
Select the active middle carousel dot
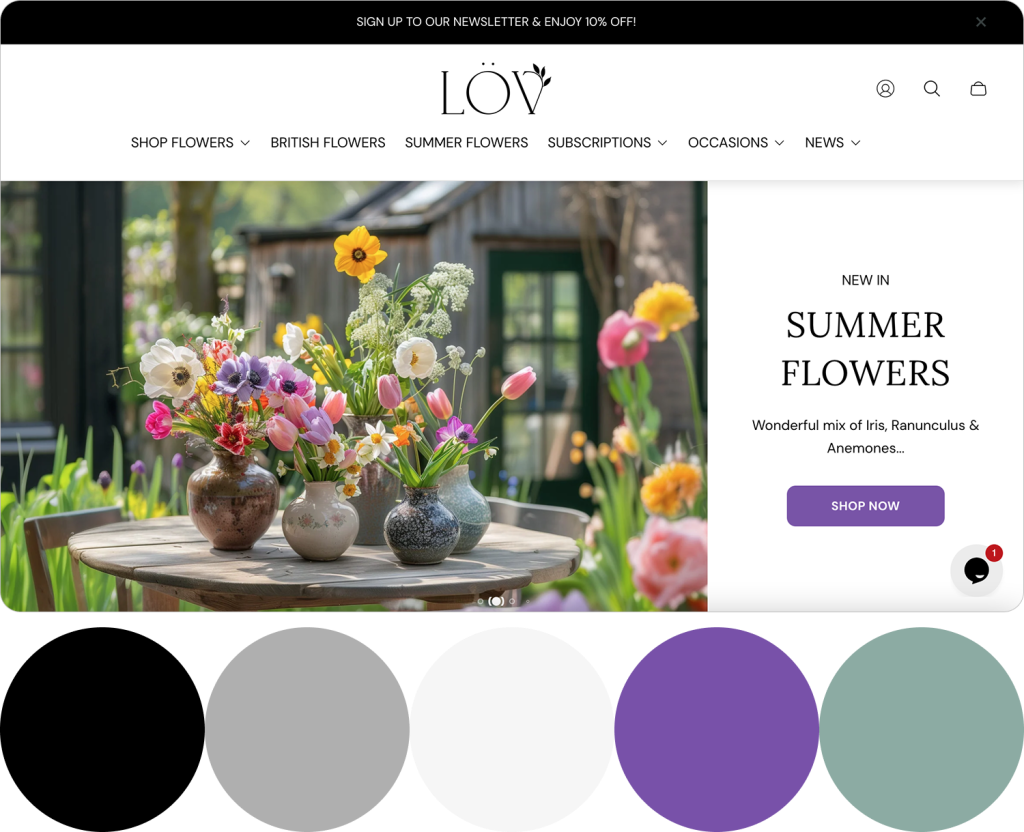coord(496,601)
